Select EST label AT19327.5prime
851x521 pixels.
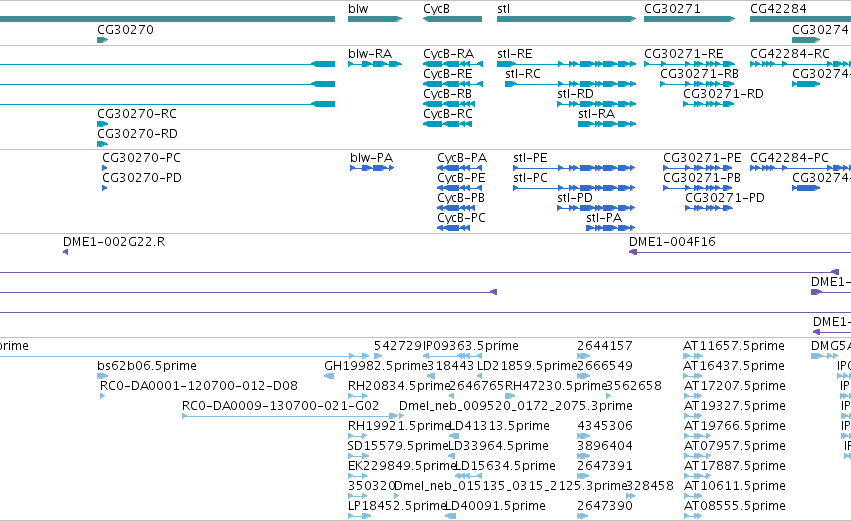click(734, 406)
